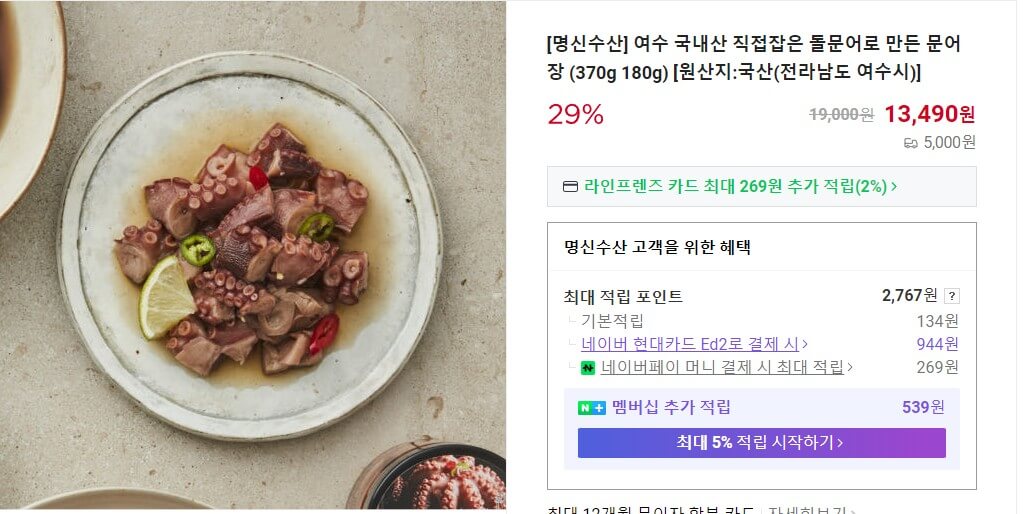Image resolution: width=1024 pixels, height=514 pixels.
Task: Expand 라인프렌즈 카드 banner chevron
Action: pos(894,187)
